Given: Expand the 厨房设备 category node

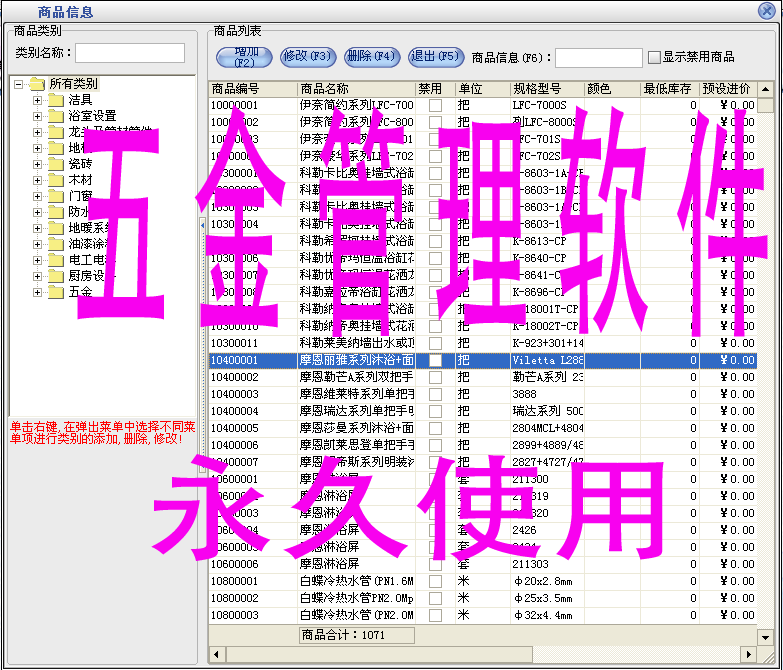Looking at the screenshot, I should (x=37, y=276).
